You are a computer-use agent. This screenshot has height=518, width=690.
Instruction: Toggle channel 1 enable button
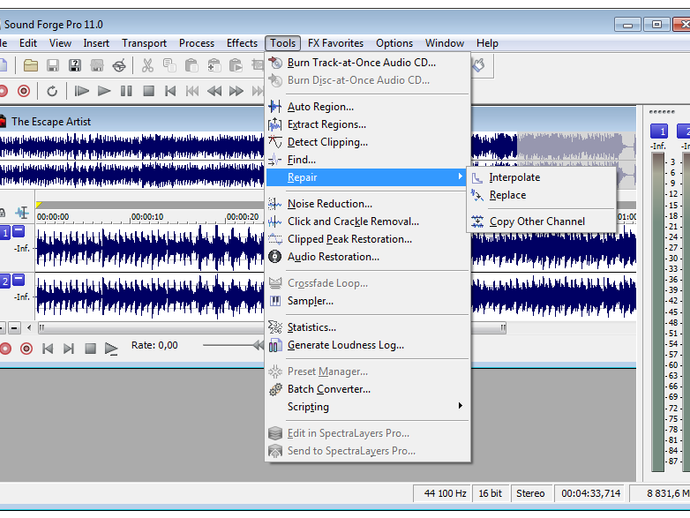[5, 233]
